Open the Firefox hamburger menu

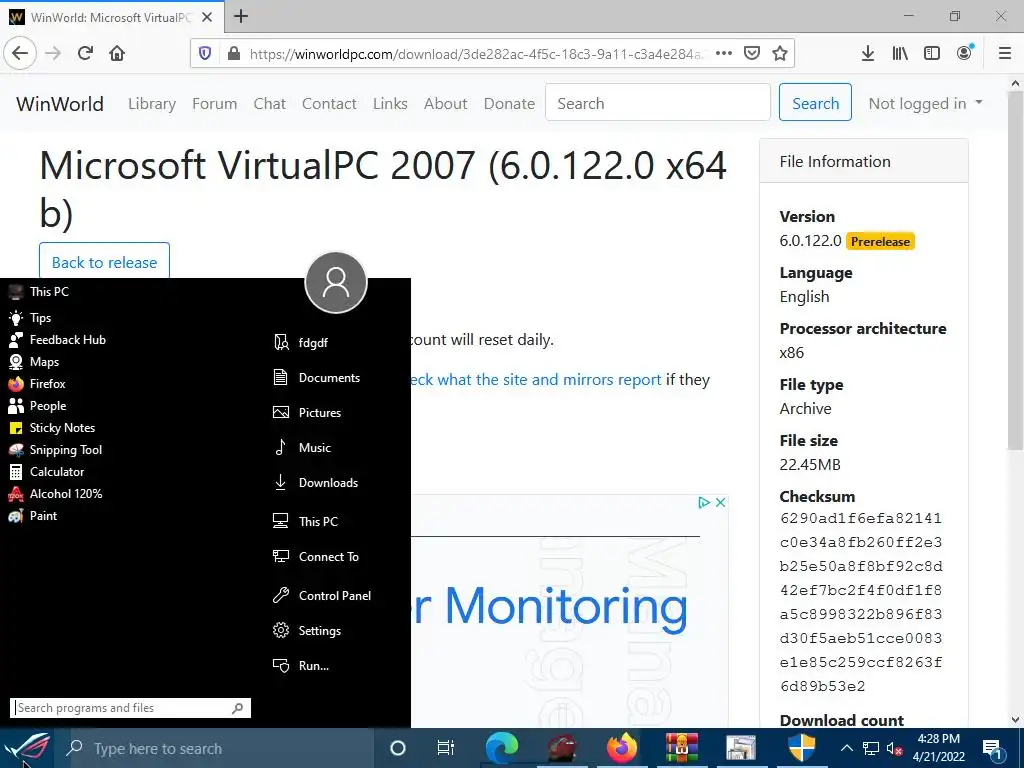(x=1005, y=54)
